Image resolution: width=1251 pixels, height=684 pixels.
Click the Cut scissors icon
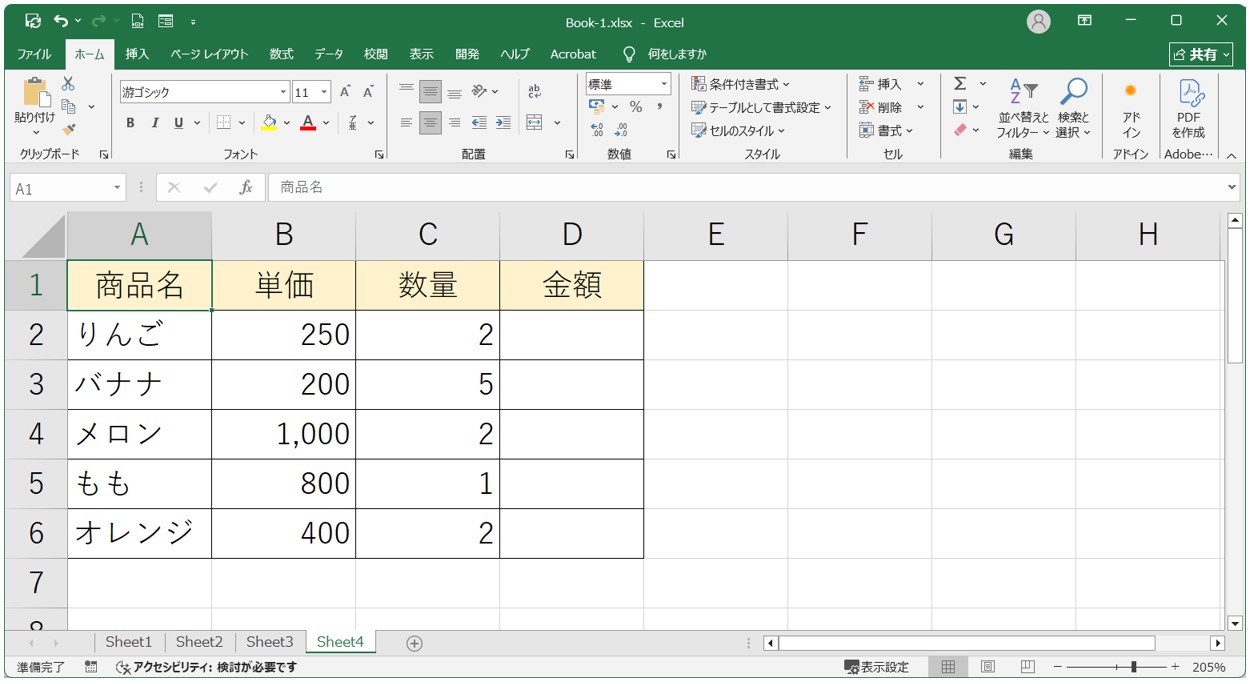(68, 85)
